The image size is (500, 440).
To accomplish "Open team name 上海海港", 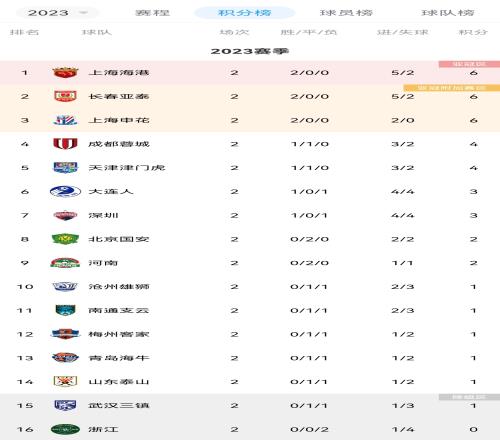I will (119, 73).
